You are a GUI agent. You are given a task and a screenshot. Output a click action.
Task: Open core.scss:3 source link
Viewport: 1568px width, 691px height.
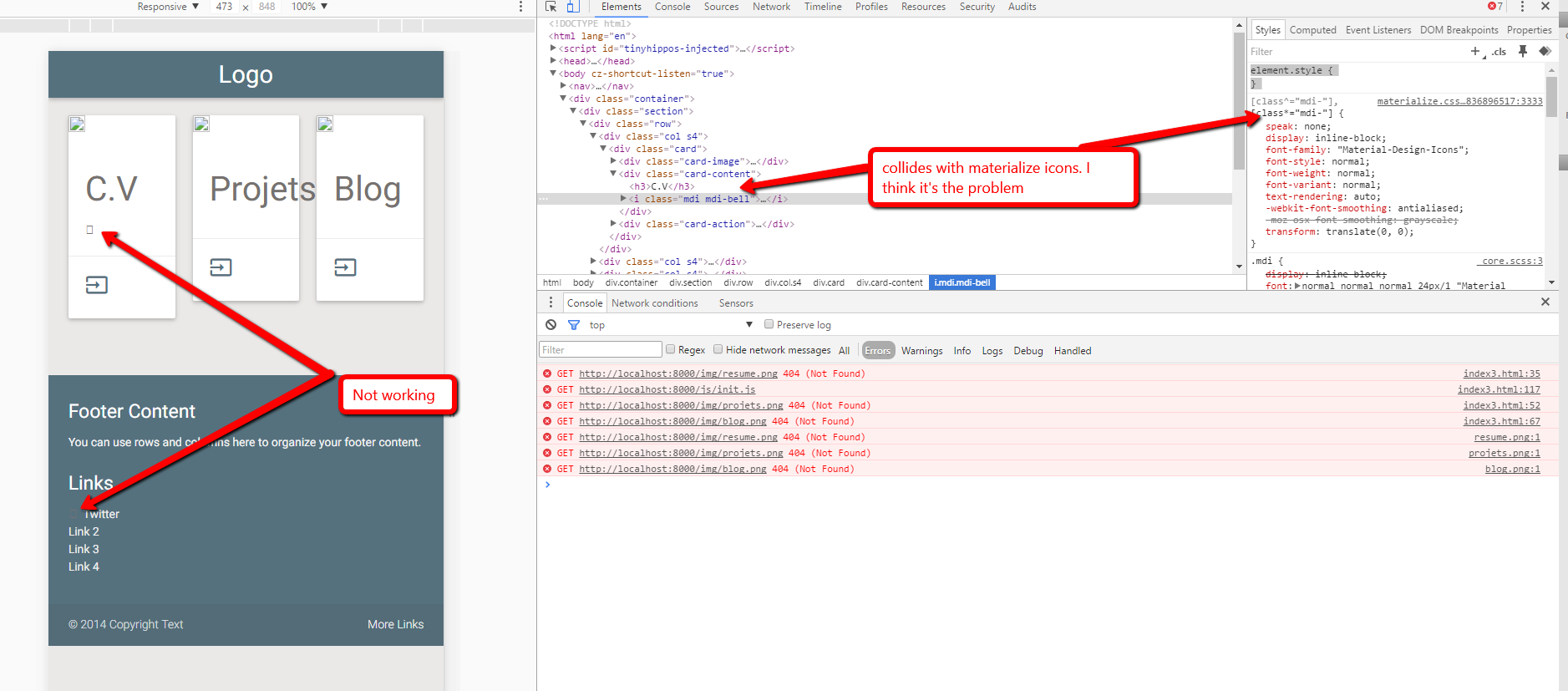pos(1512,261)
